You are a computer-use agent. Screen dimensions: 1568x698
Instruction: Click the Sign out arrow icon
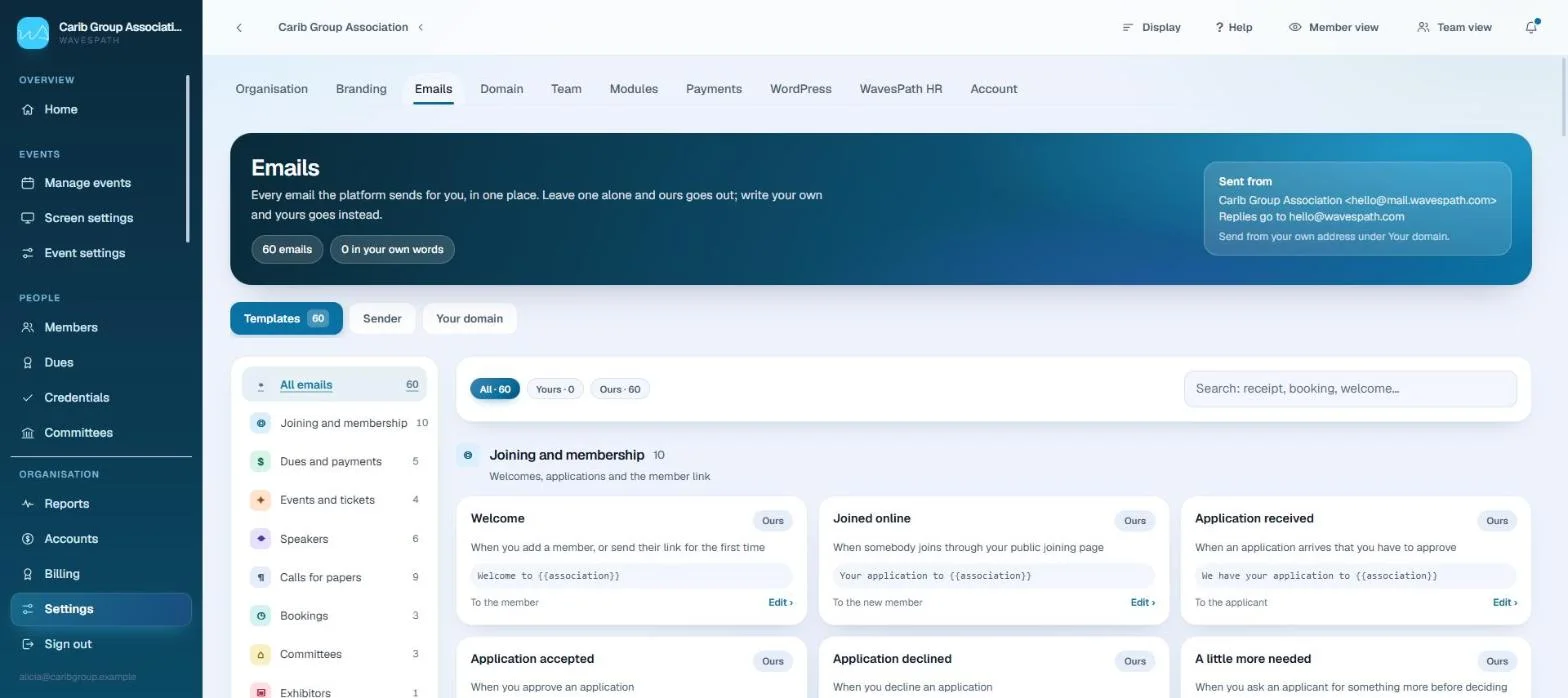coord(28,644)
